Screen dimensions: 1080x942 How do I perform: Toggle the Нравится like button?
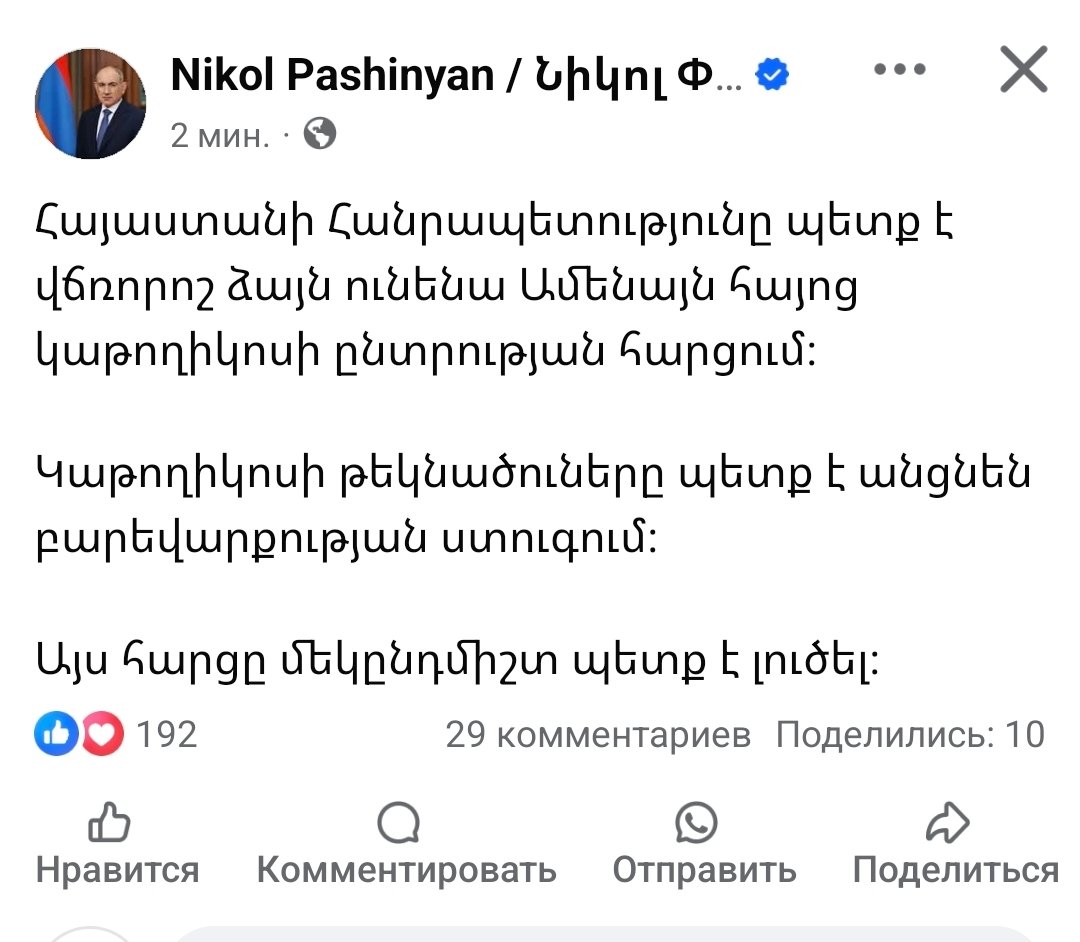(118, 844)
